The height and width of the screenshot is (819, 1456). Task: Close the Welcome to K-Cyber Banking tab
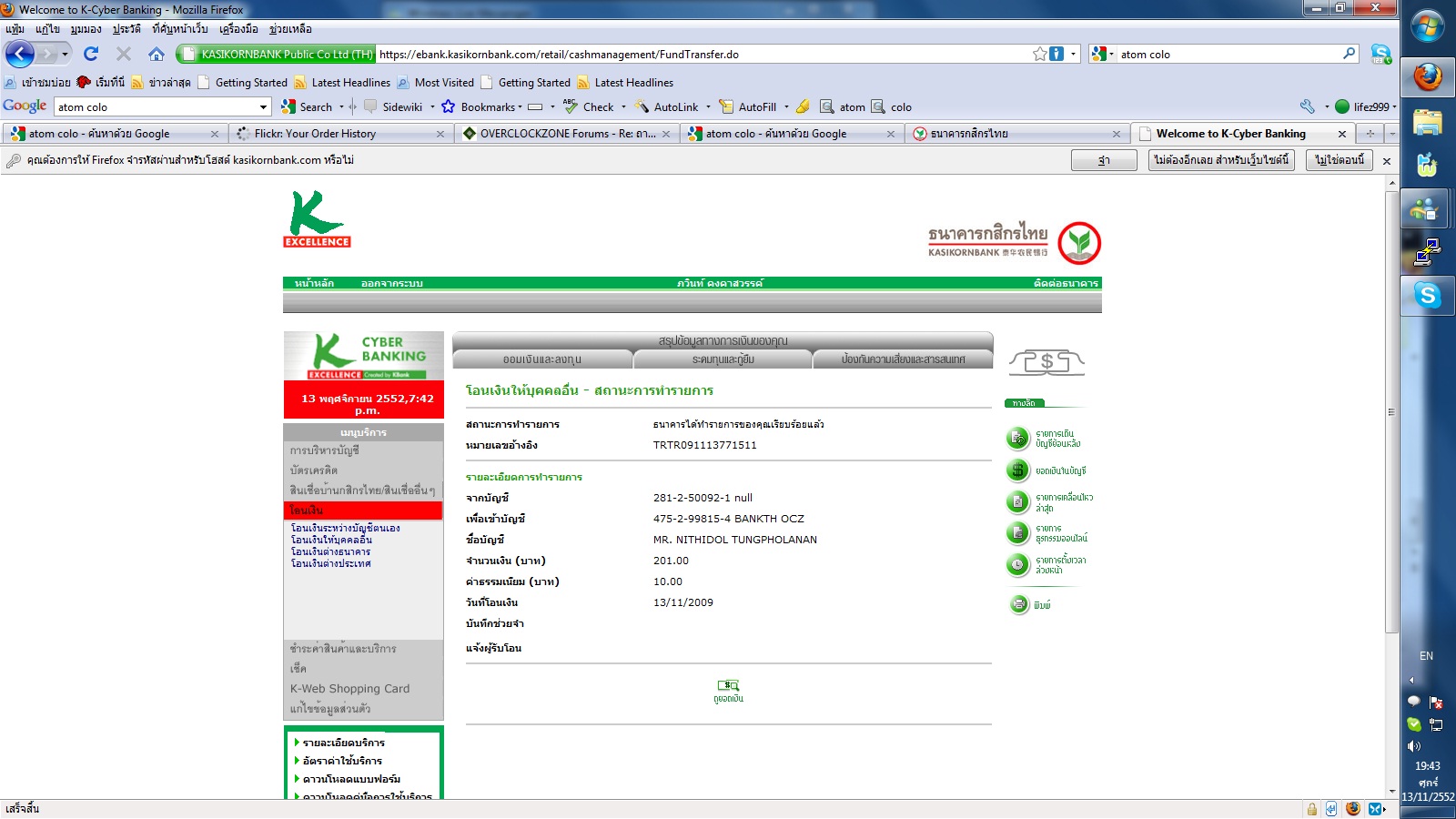(x=1341, y=134)
